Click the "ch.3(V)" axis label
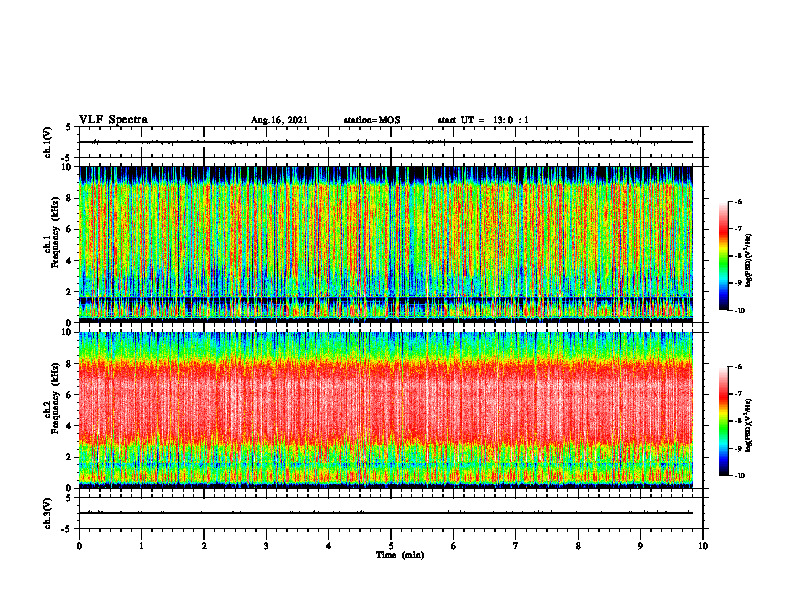 pyautogui.click(x=48, y=513)
